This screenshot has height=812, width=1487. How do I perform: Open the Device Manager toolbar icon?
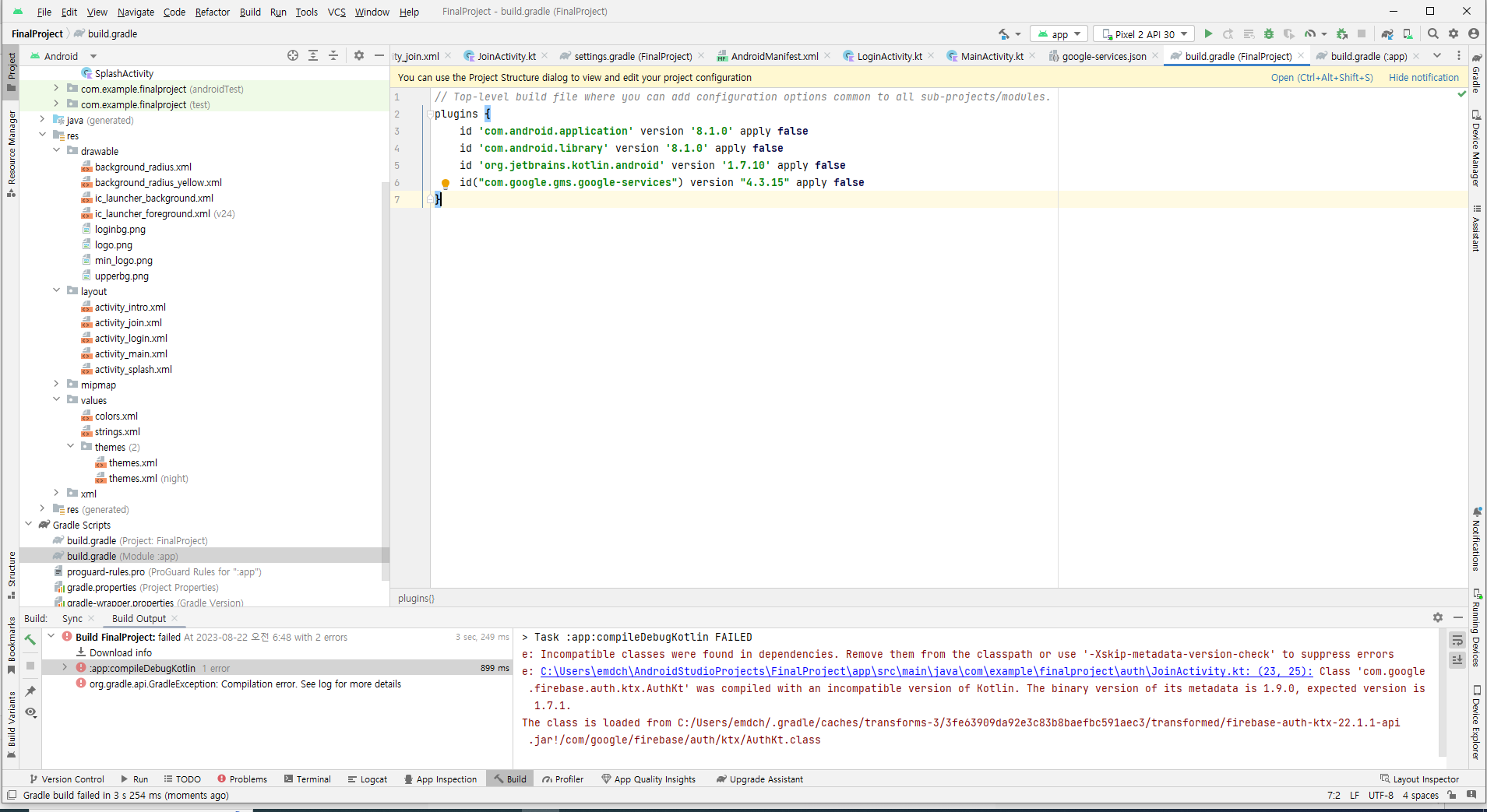pyautogui.click(x=1408, y=34)
